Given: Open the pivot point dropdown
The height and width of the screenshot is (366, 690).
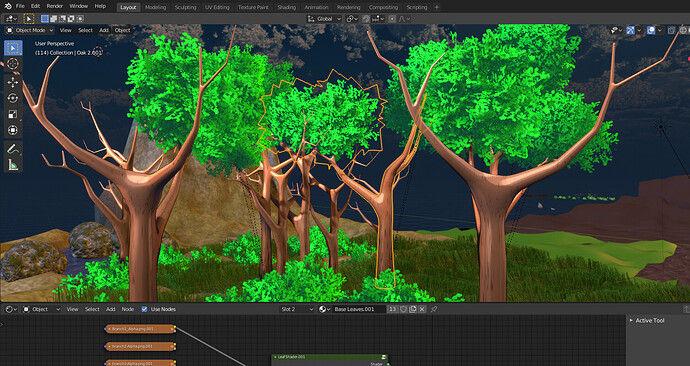Looking at the screenshot, I should (x=352, y=19).
